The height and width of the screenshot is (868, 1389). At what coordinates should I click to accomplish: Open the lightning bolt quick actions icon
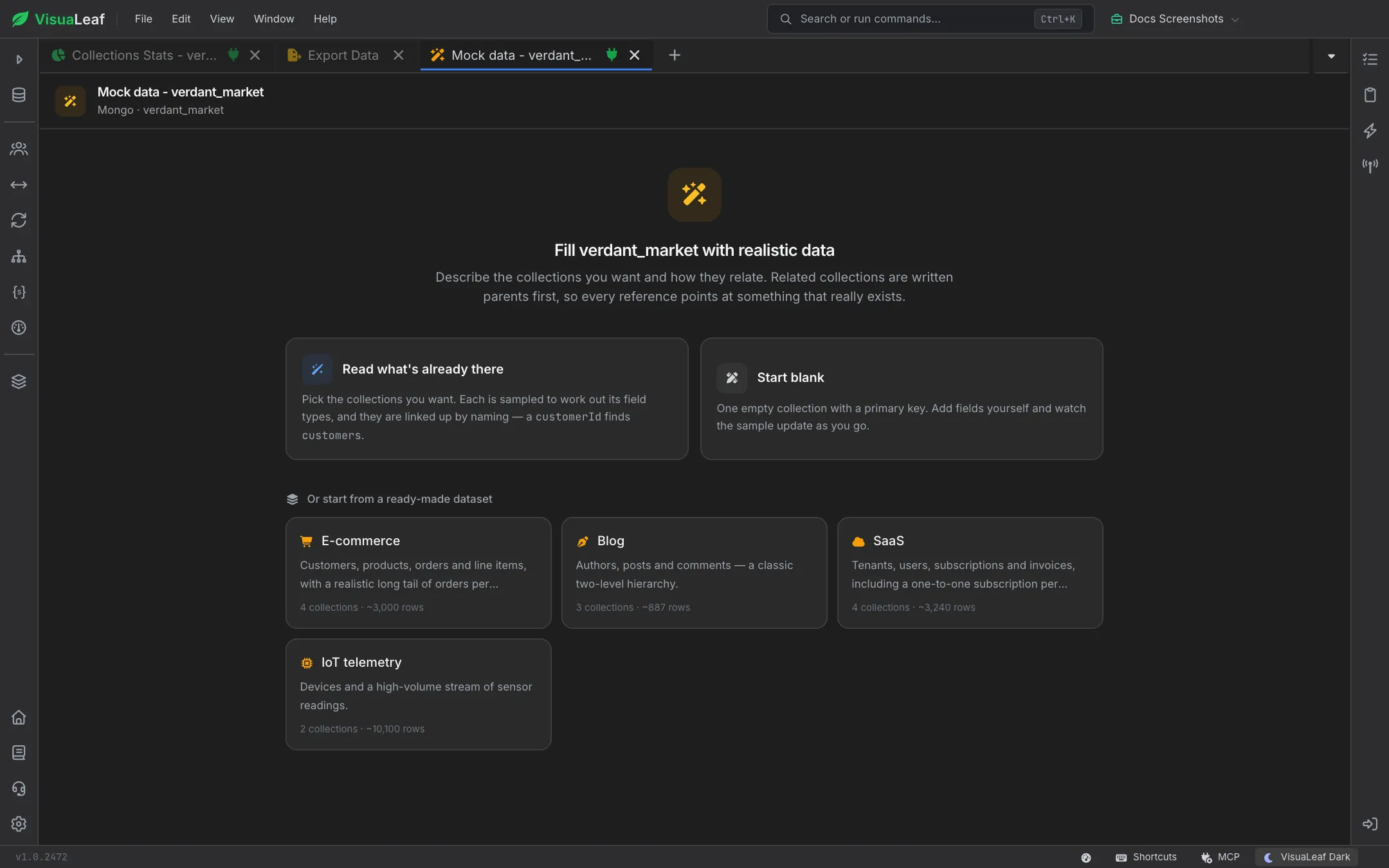1370,131
